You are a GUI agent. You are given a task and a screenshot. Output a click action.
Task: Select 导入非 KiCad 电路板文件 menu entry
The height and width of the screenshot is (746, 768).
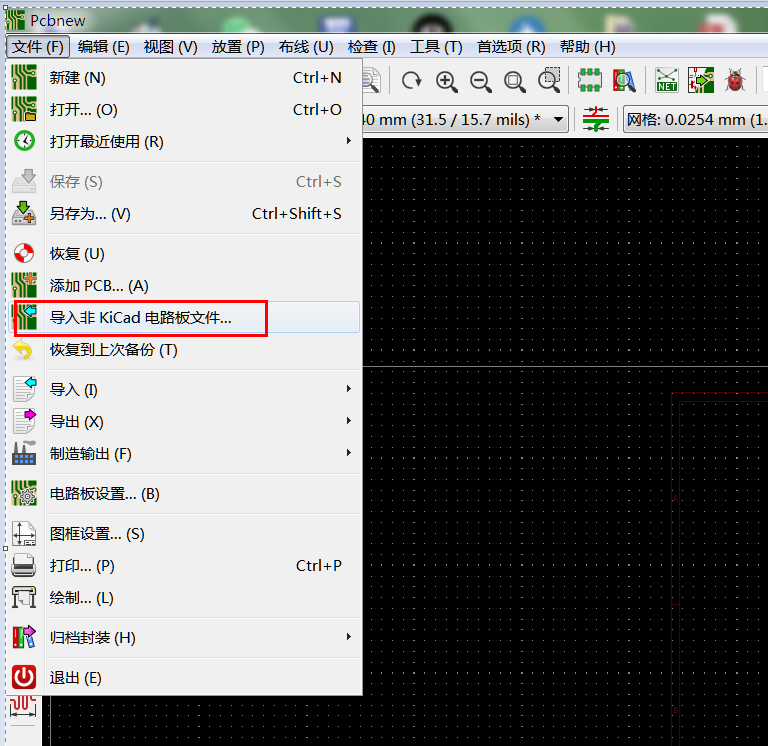140,317
